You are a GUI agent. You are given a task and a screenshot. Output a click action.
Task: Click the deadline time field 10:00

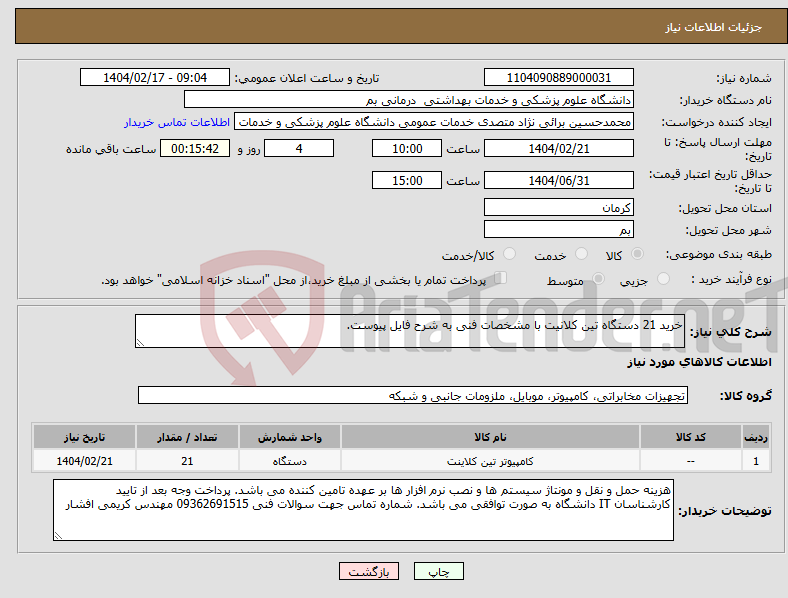click(407, 148)
